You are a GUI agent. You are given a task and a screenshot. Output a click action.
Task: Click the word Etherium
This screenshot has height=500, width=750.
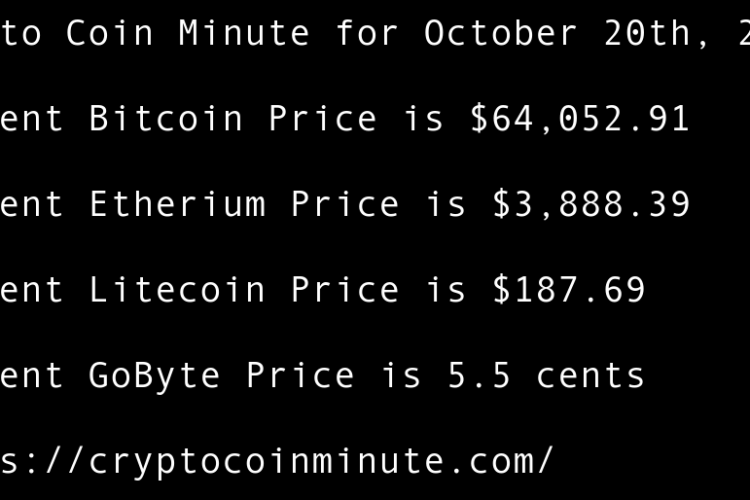tap(177, 205)
